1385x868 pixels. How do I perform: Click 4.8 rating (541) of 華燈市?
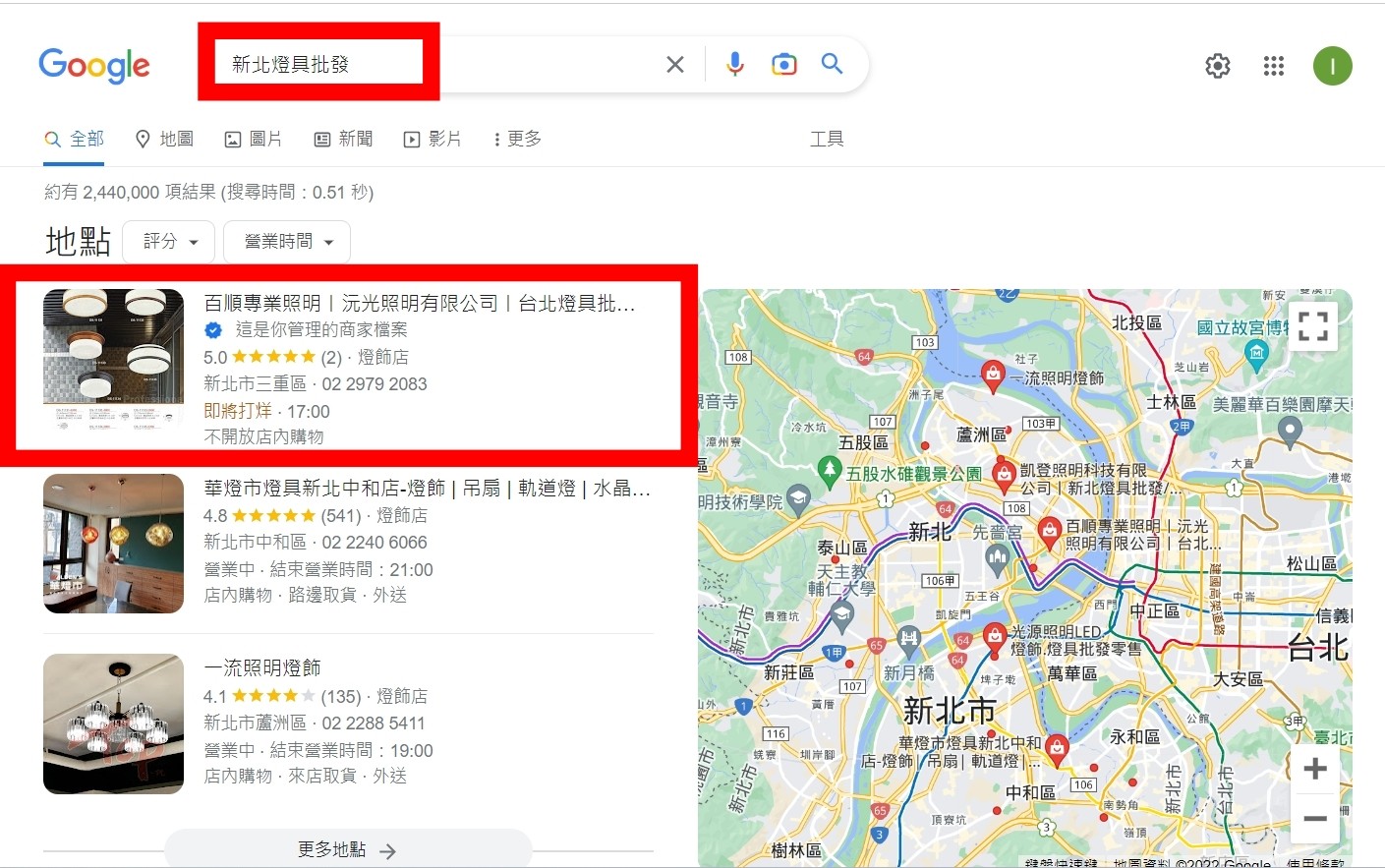coord(282,515)
